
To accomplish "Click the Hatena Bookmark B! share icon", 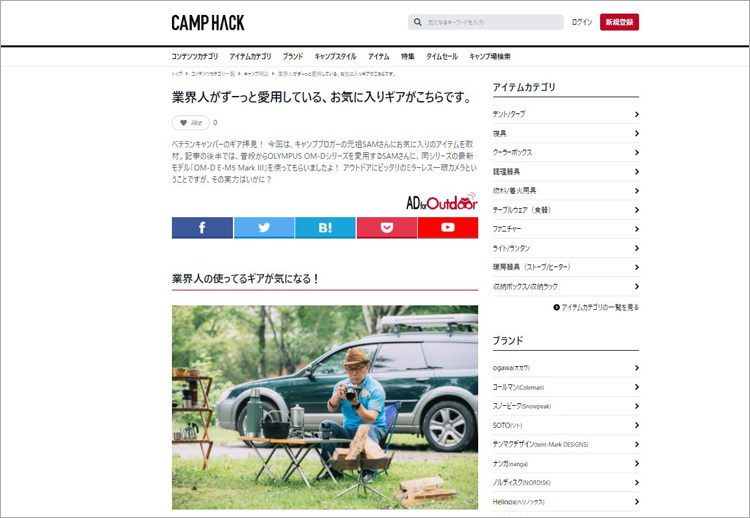I will pos(325,228).
